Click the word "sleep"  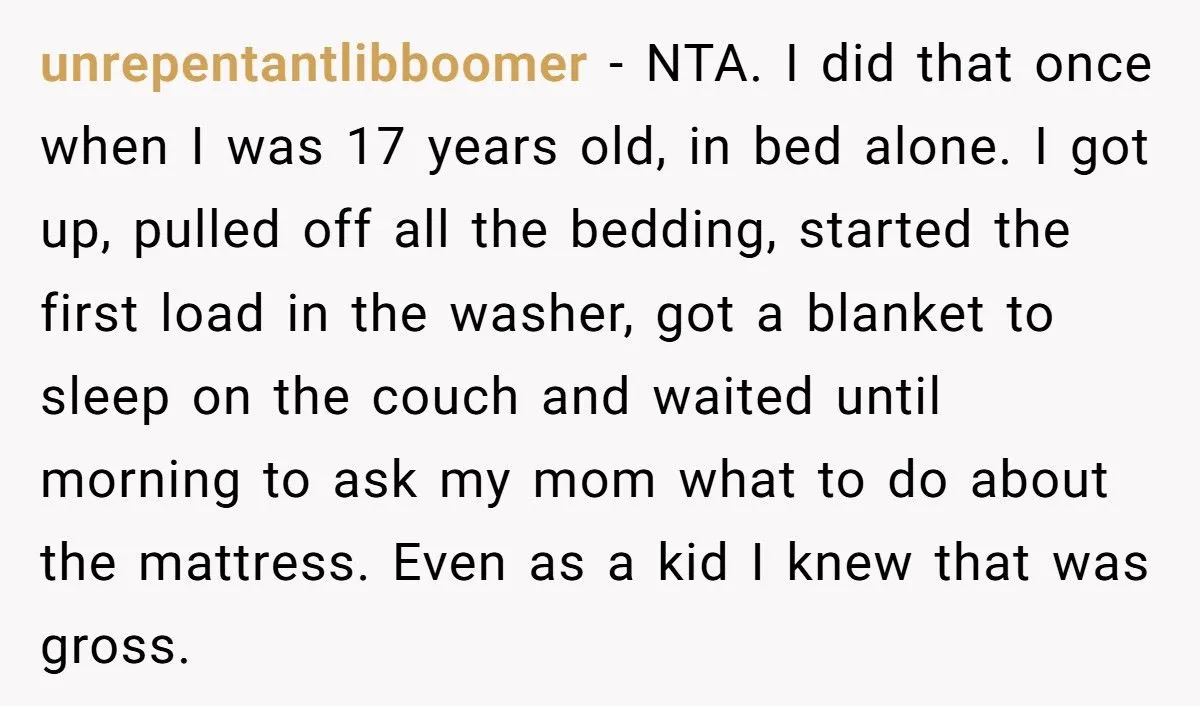pos(105,400)
